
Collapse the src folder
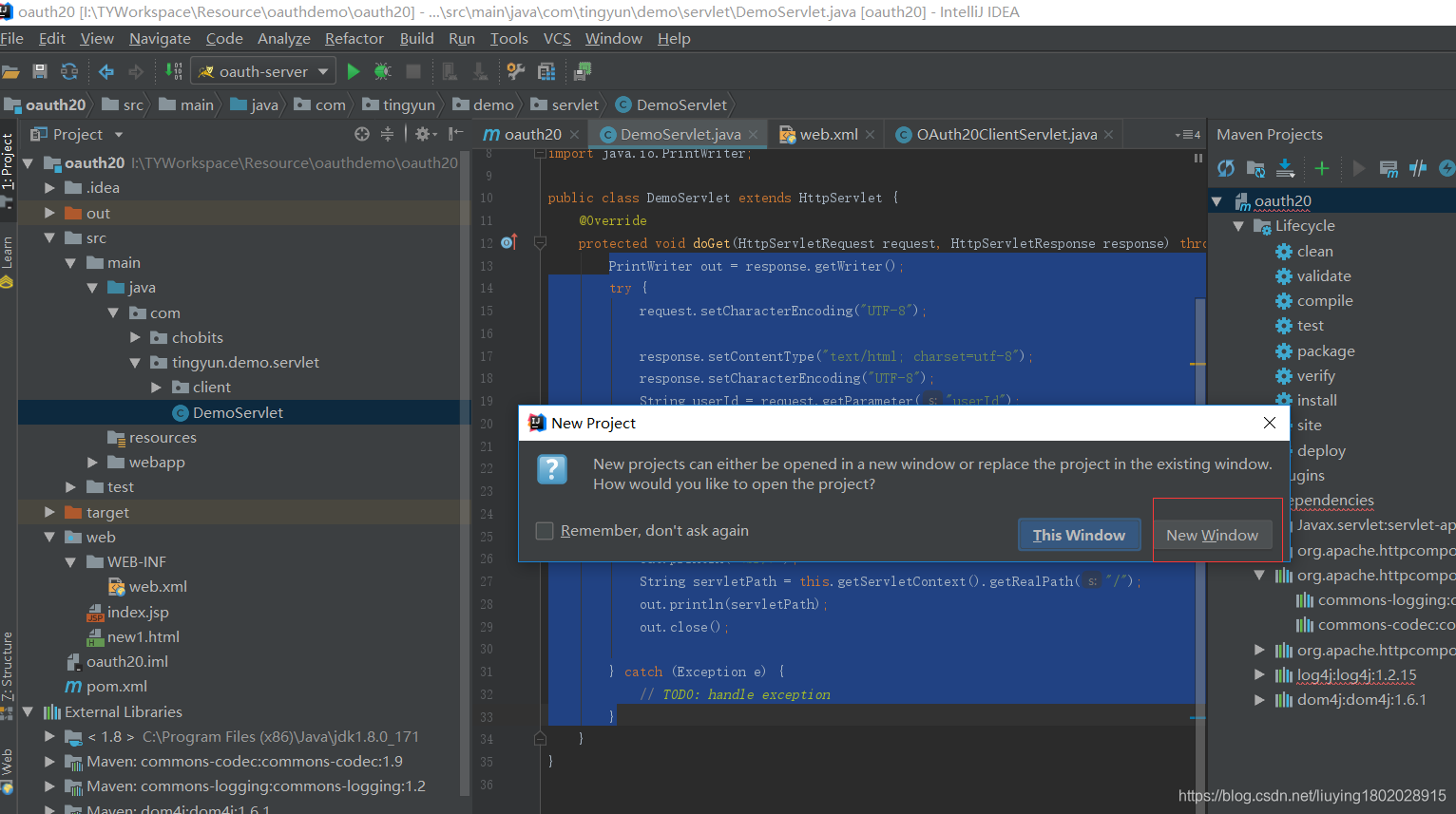coord(49,237)
